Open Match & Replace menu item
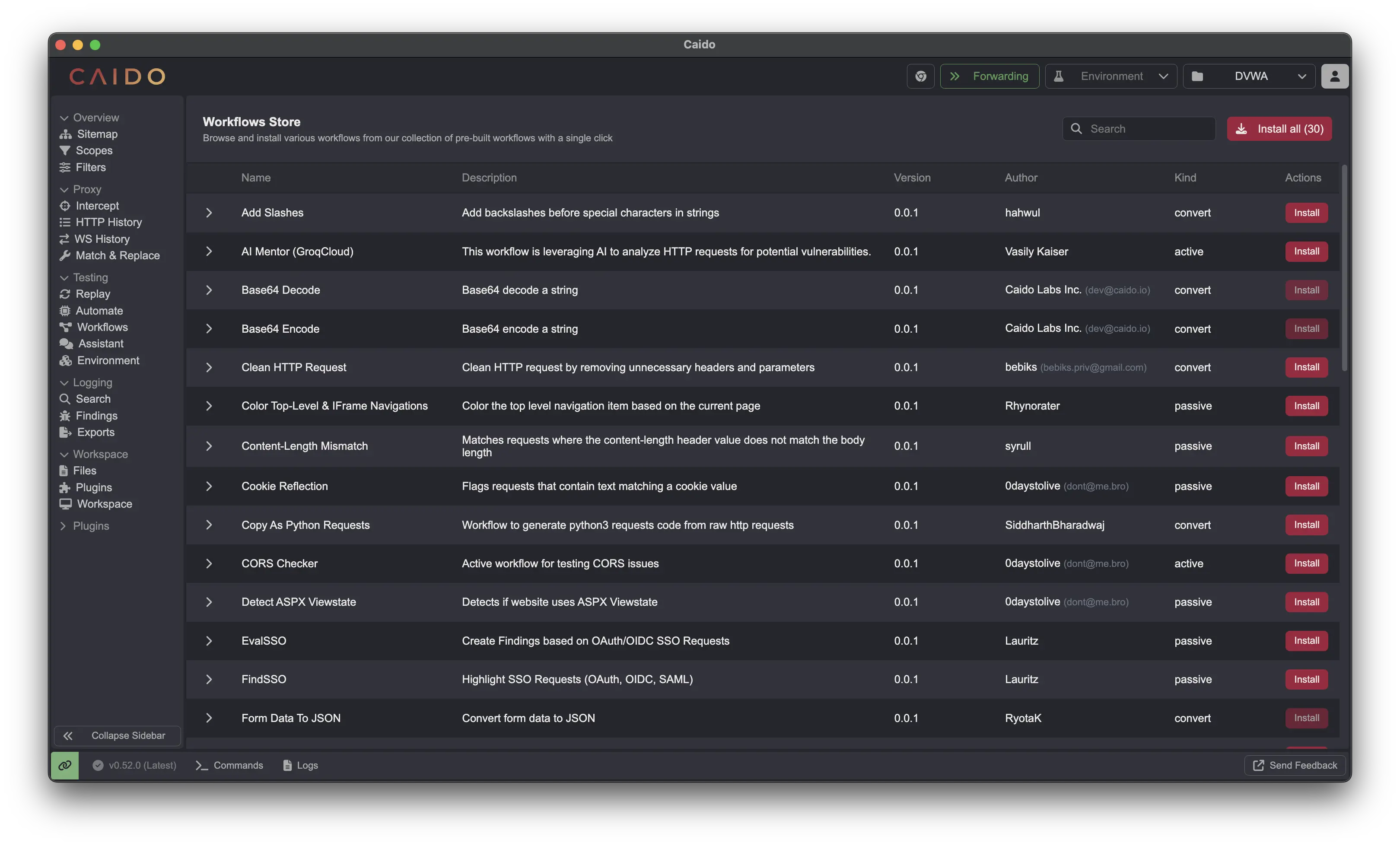Viewport: 1400px width, 846px height. click(x=117, y=256)
